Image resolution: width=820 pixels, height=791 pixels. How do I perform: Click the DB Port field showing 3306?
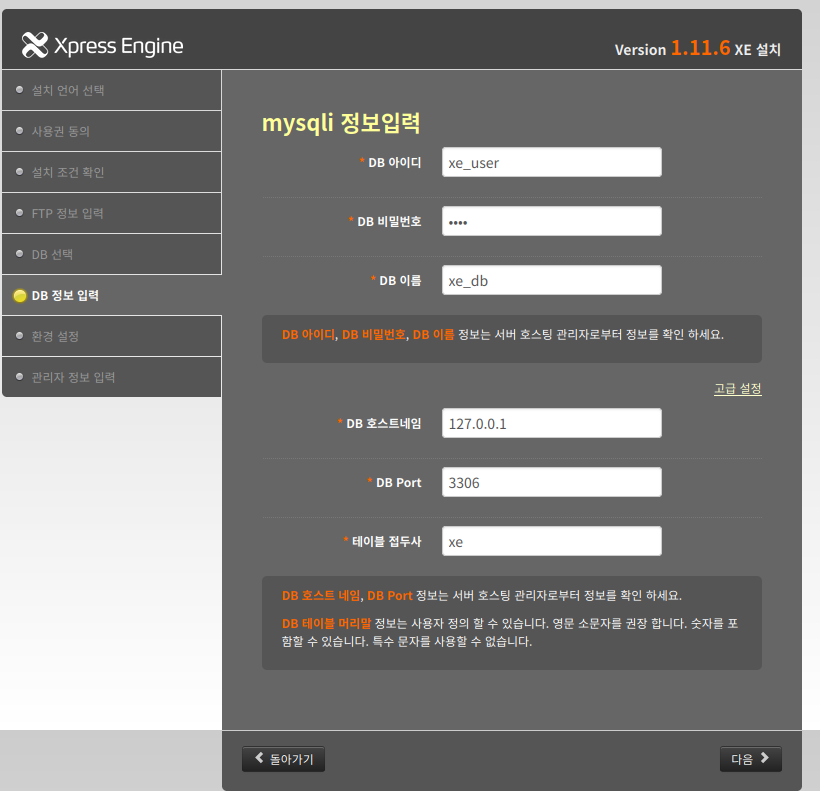point(552,482)
